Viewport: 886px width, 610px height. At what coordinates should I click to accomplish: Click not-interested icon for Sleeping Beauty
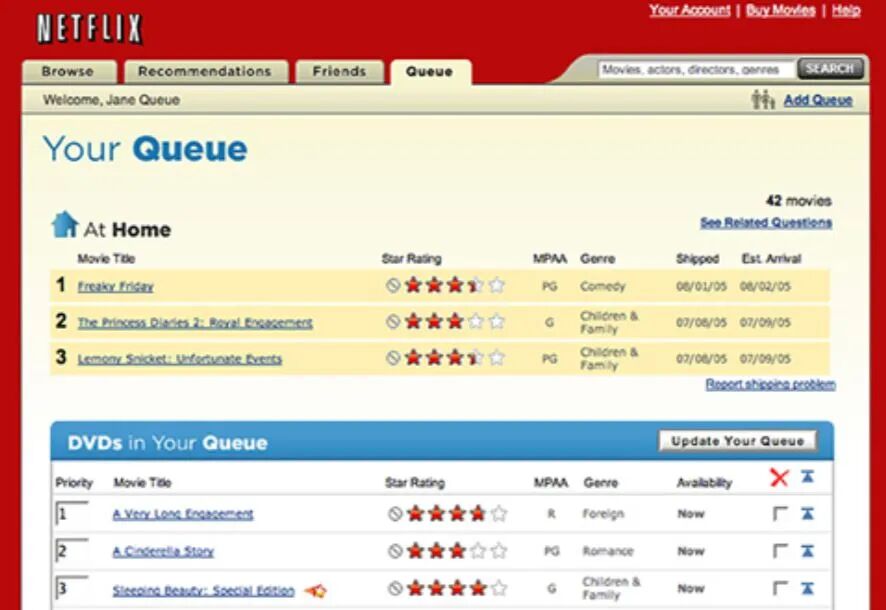(395, 588)
